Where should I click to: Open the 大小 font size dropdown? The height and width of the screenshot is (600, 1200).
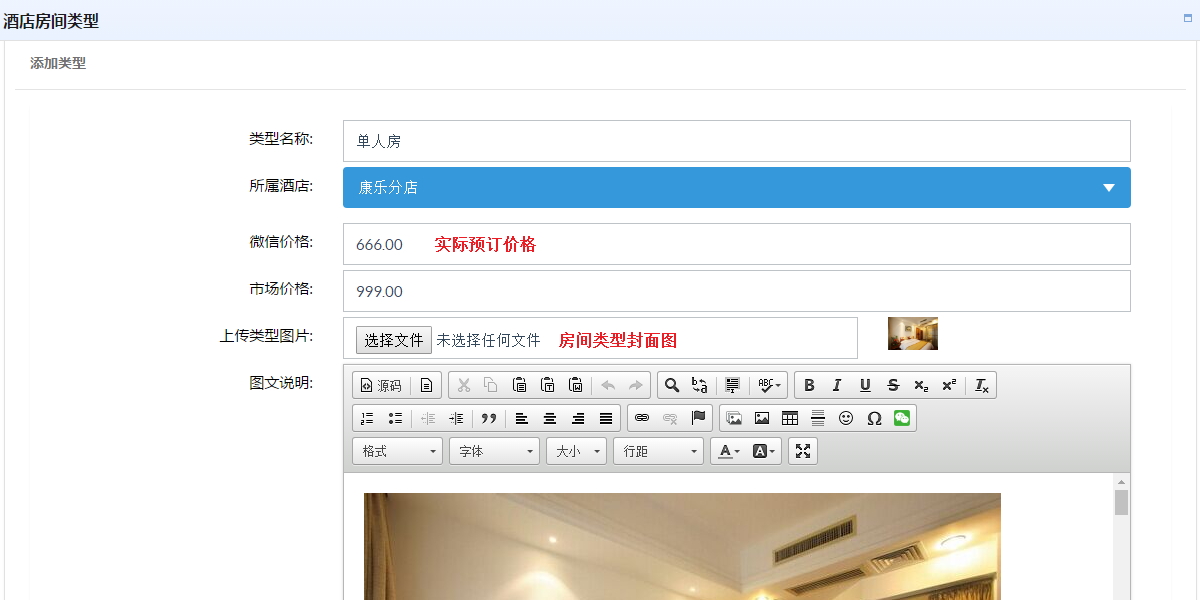[576, 451]
